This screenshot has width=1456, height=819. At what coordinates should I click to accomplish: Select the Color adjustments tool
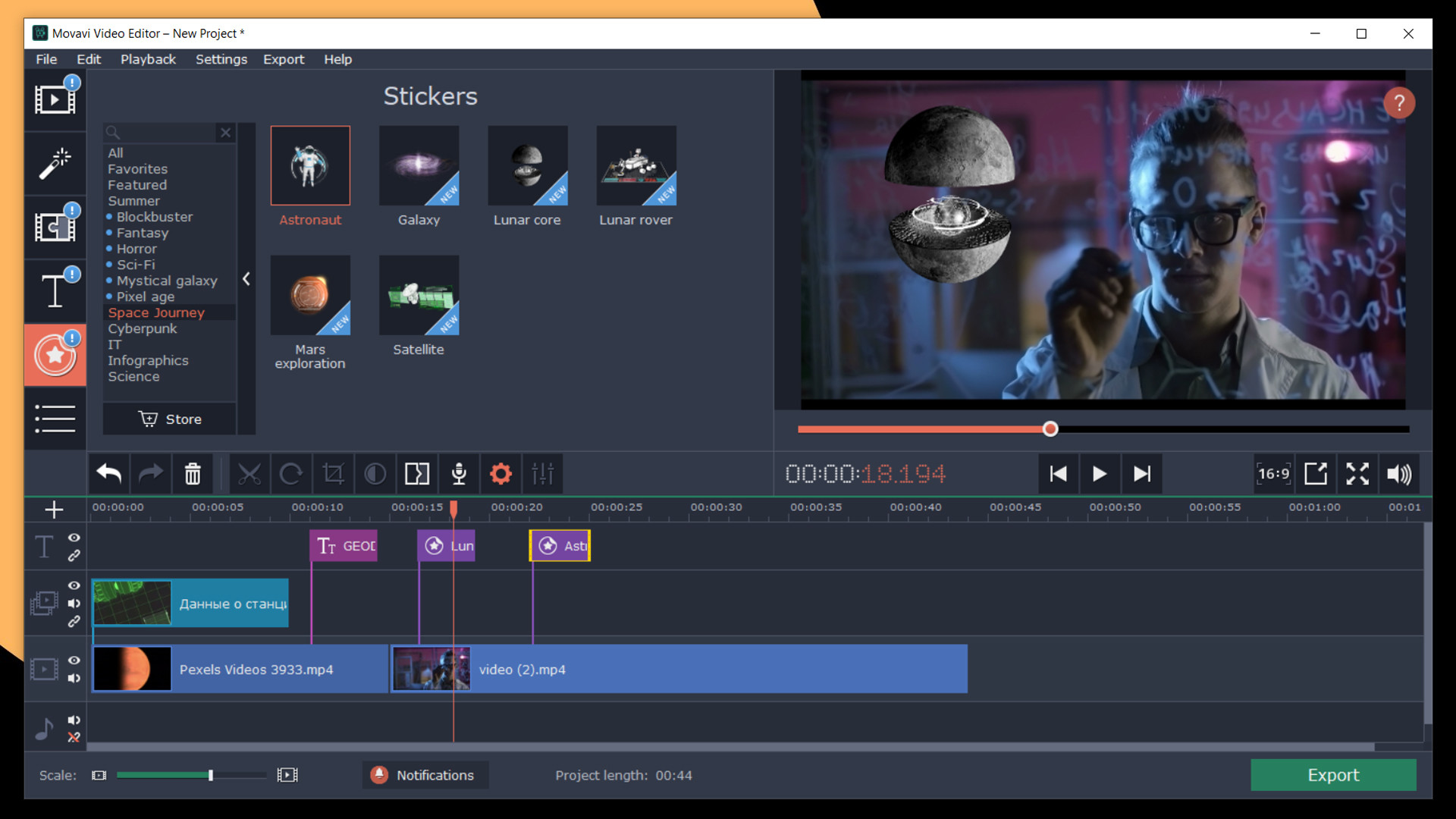375,473
